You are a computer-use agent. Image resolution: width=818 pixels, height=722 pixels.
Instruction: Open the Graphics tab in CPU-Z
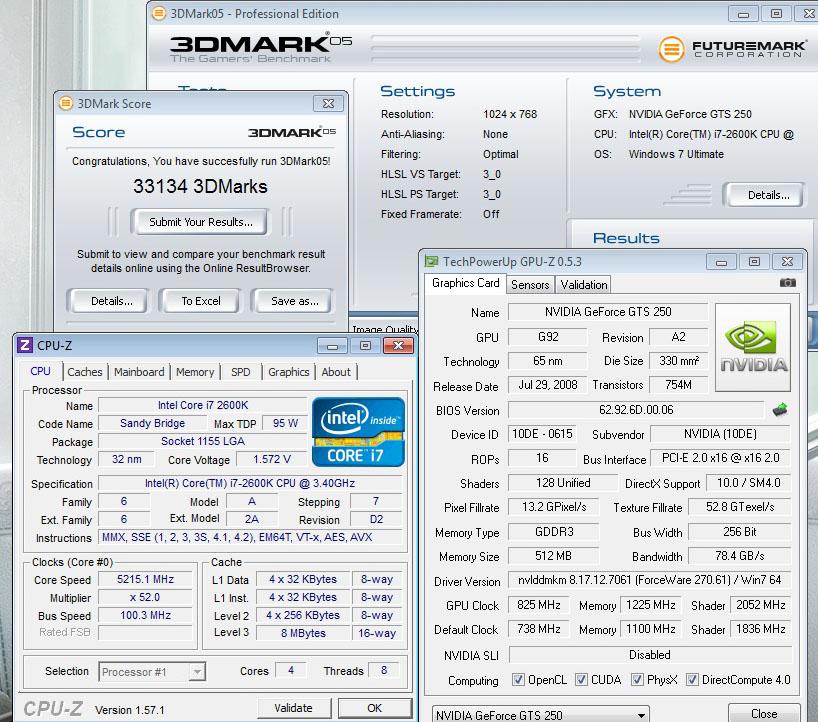(x=288, y=372)
